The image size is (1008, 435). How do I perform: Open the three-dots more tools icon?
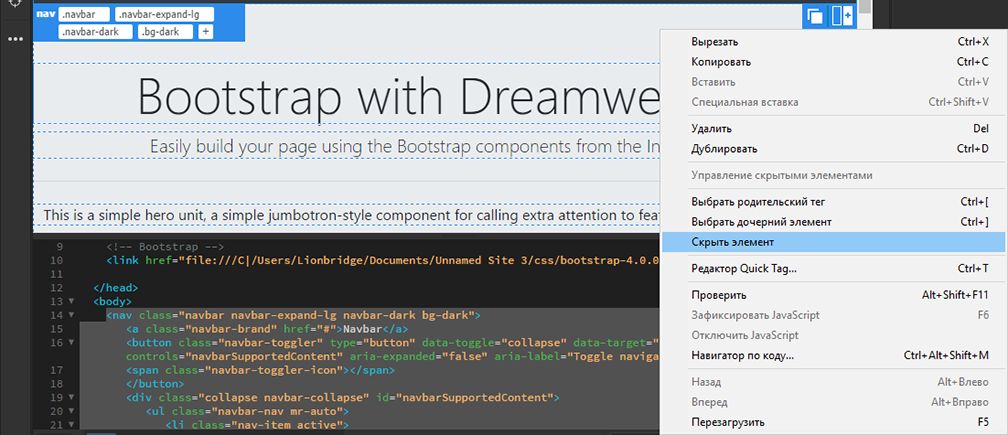click(x=15, y=39)
